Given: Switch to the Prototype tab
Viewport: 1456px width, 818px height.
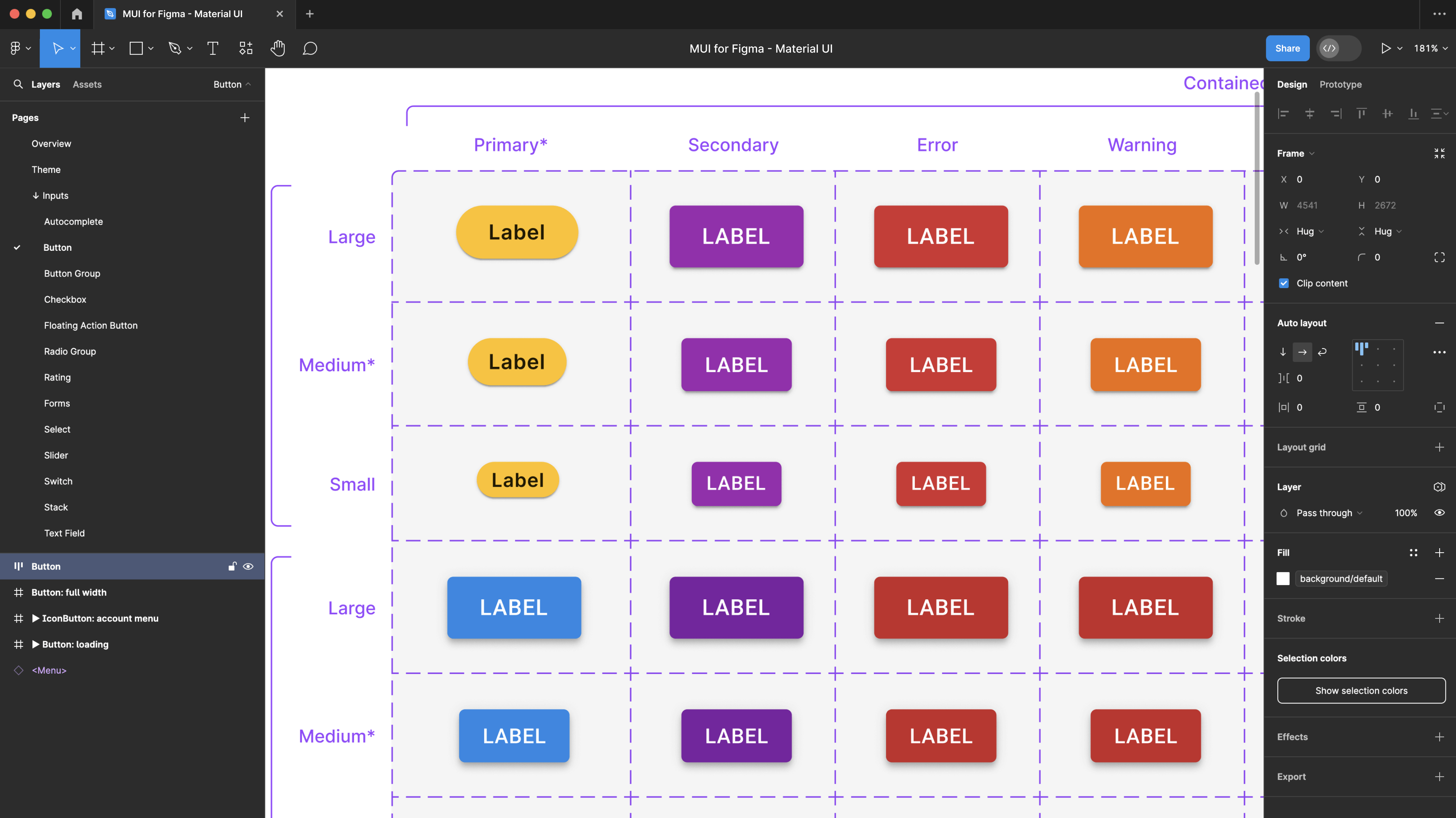Looking at the screenshot, I should click(x=1340, y=84).
